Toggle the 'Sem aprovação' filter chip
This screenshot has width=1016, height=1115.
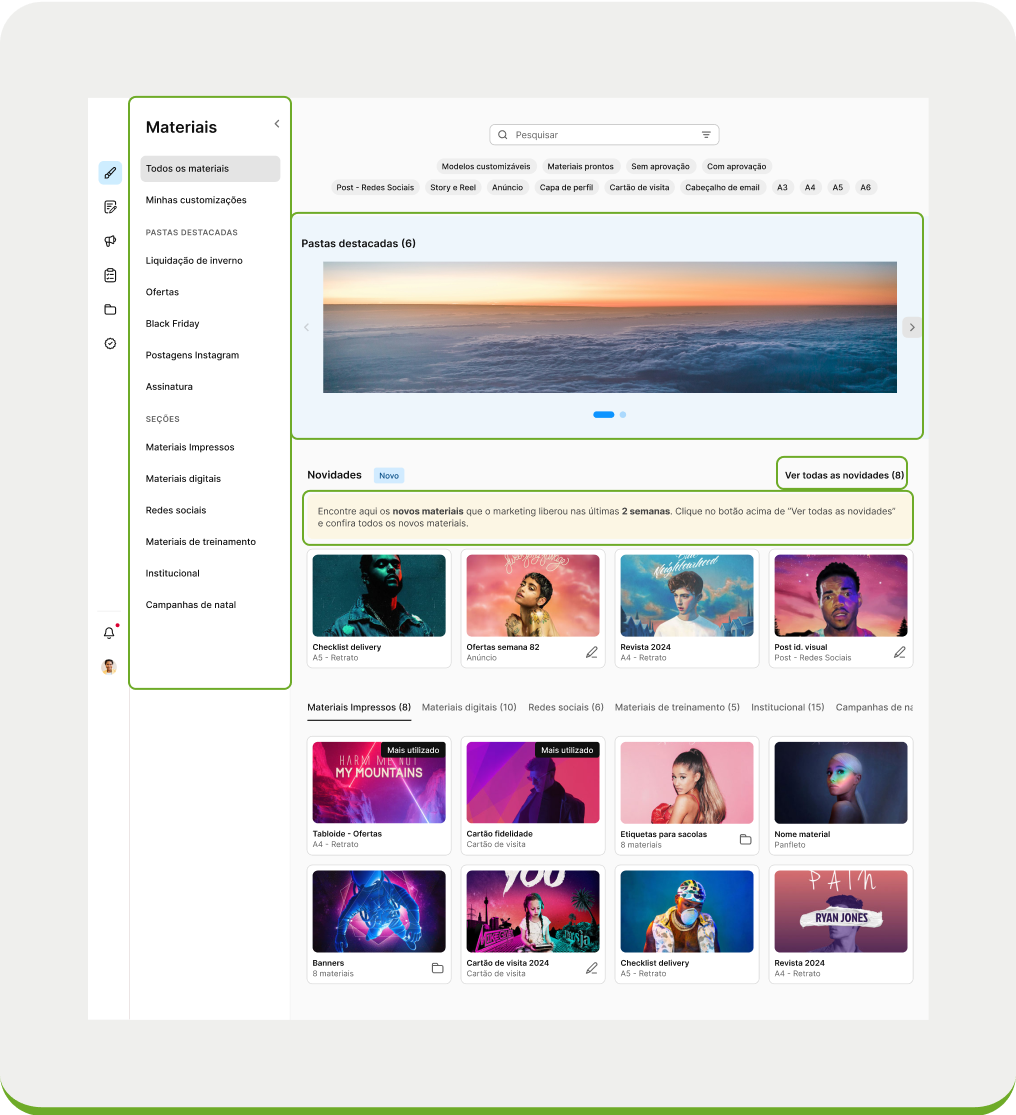coord(659,167)
